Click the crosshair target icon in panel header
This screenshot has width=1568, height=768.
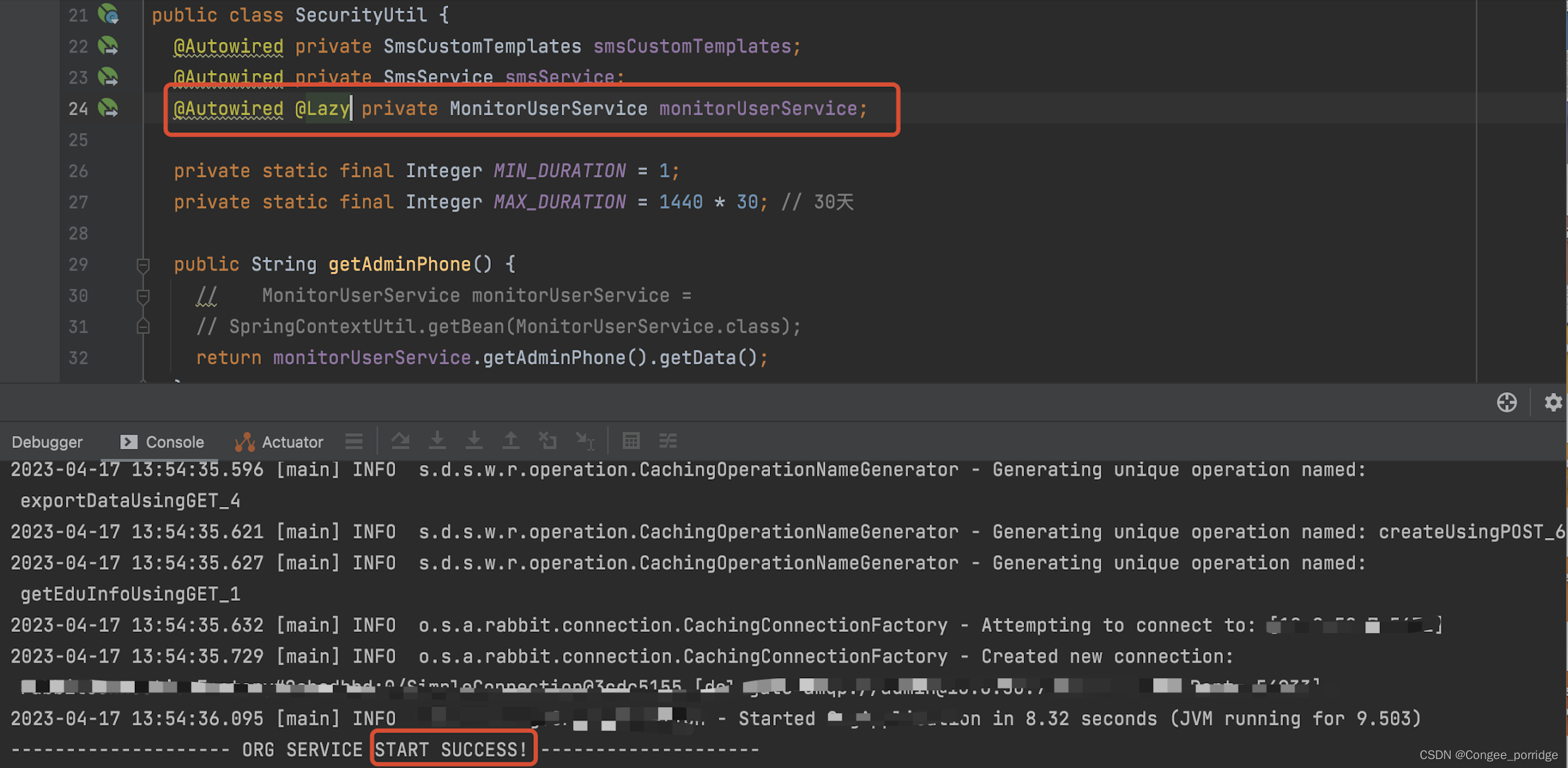(1507, 402)
